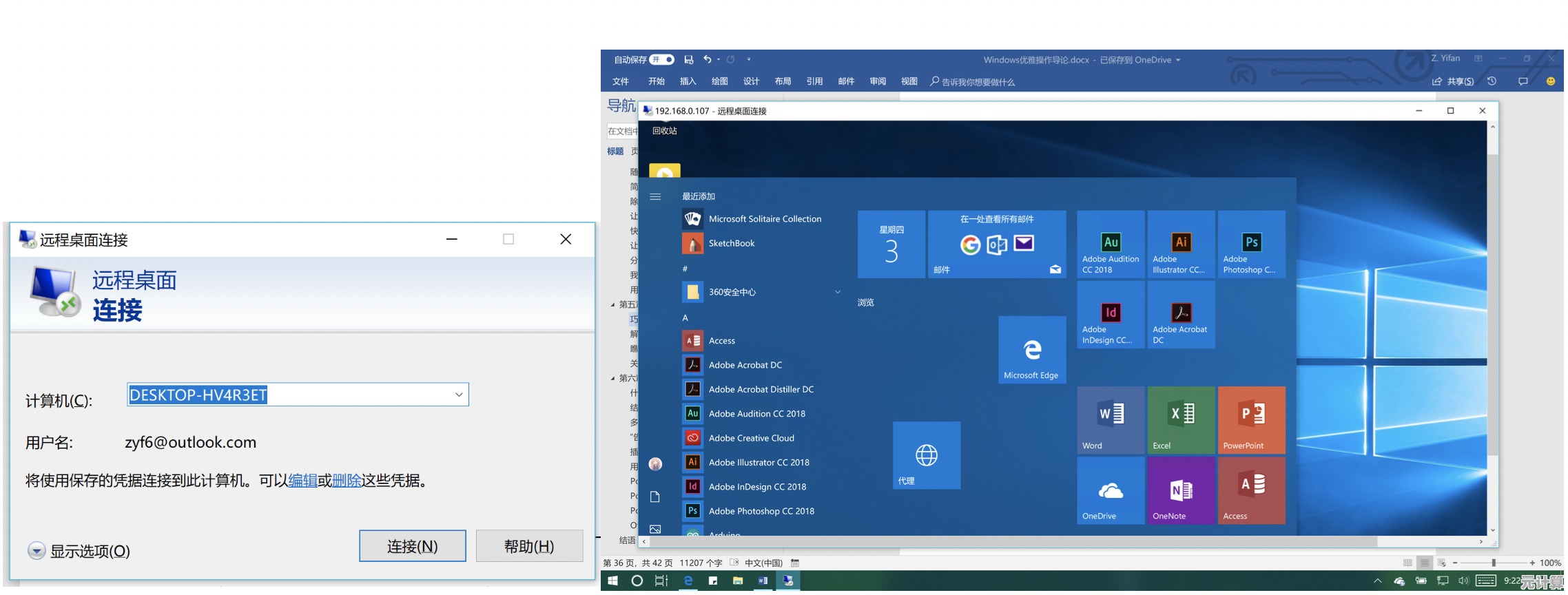Click the Windows Start button on taskbar
Image resolution: width=1568 pixels, height=595 pixels.
point(612,581)
